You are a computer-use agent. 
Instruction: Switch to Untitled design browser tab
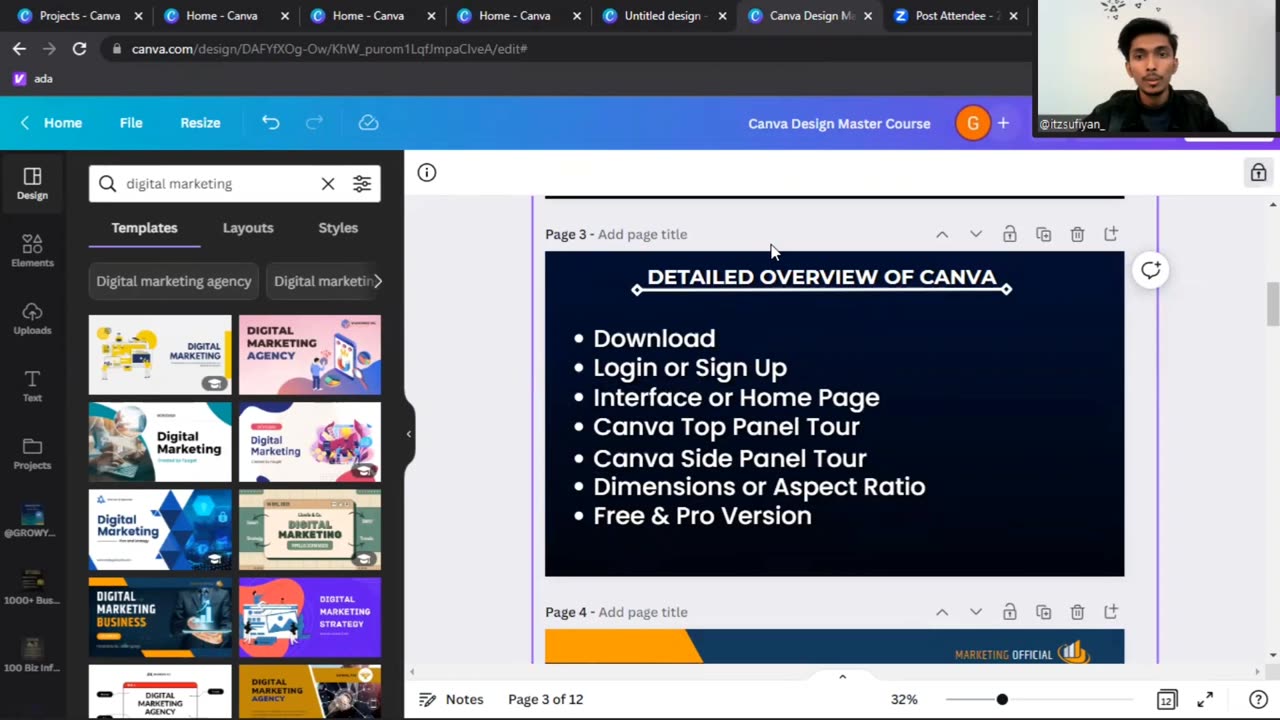click(663, 16)
